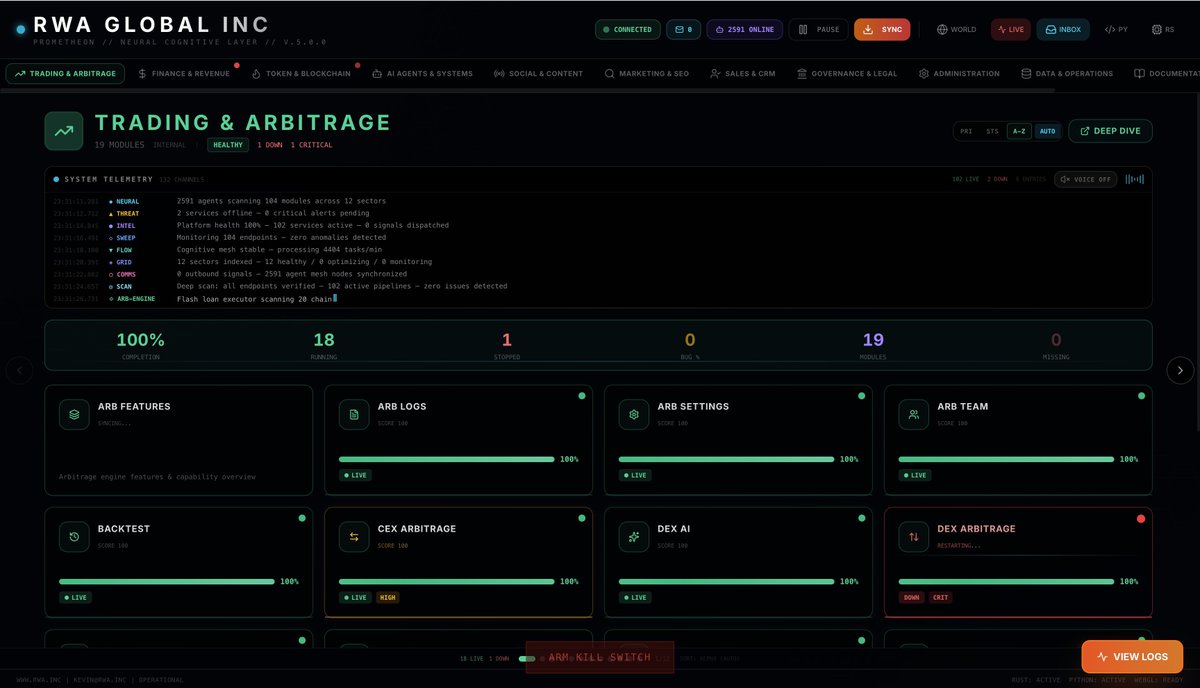This screenshot has width=1200, height=688.
Task: Click the Connected status pill
Action: [x=628, y=29]
